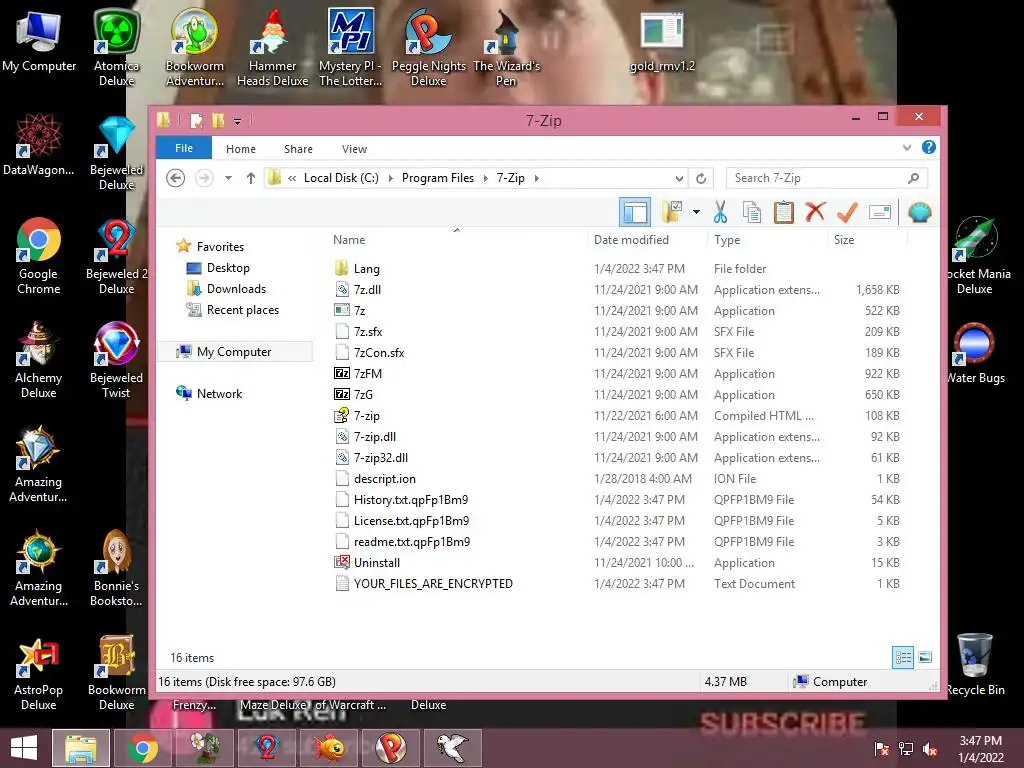Click the shell globe toolbar icon
The image size is (1024, 768).
click(920, 212)
